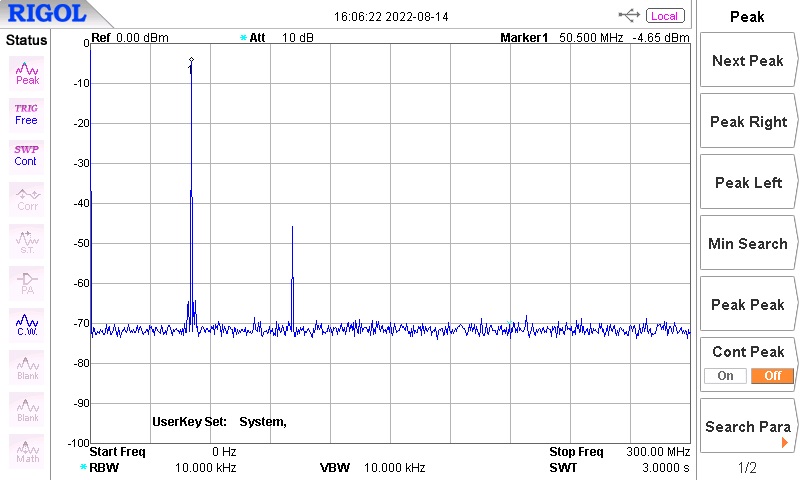Viewport: 800px width, 480px height.
Task: Click the Status panel header
Action: coord(26,40)
